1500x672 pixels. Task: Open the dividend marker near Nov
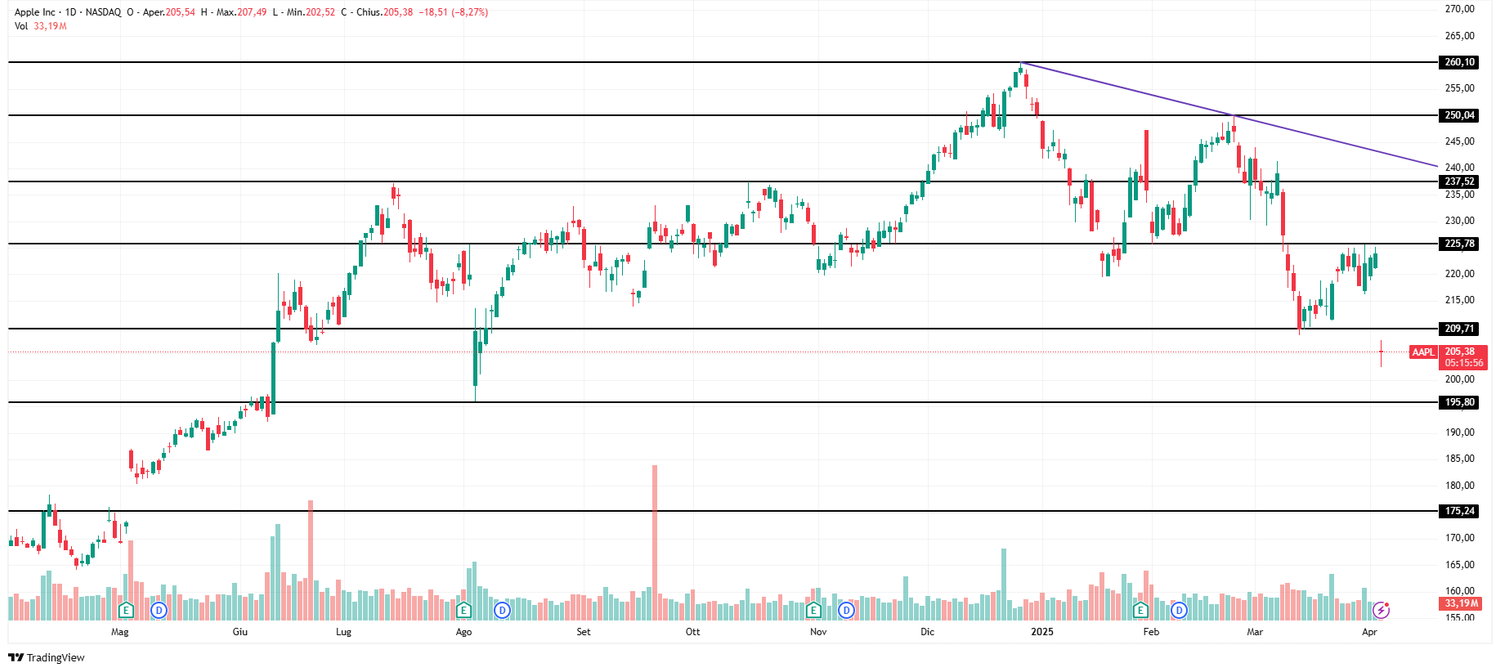pyautogui.click(x=846, y=609)
